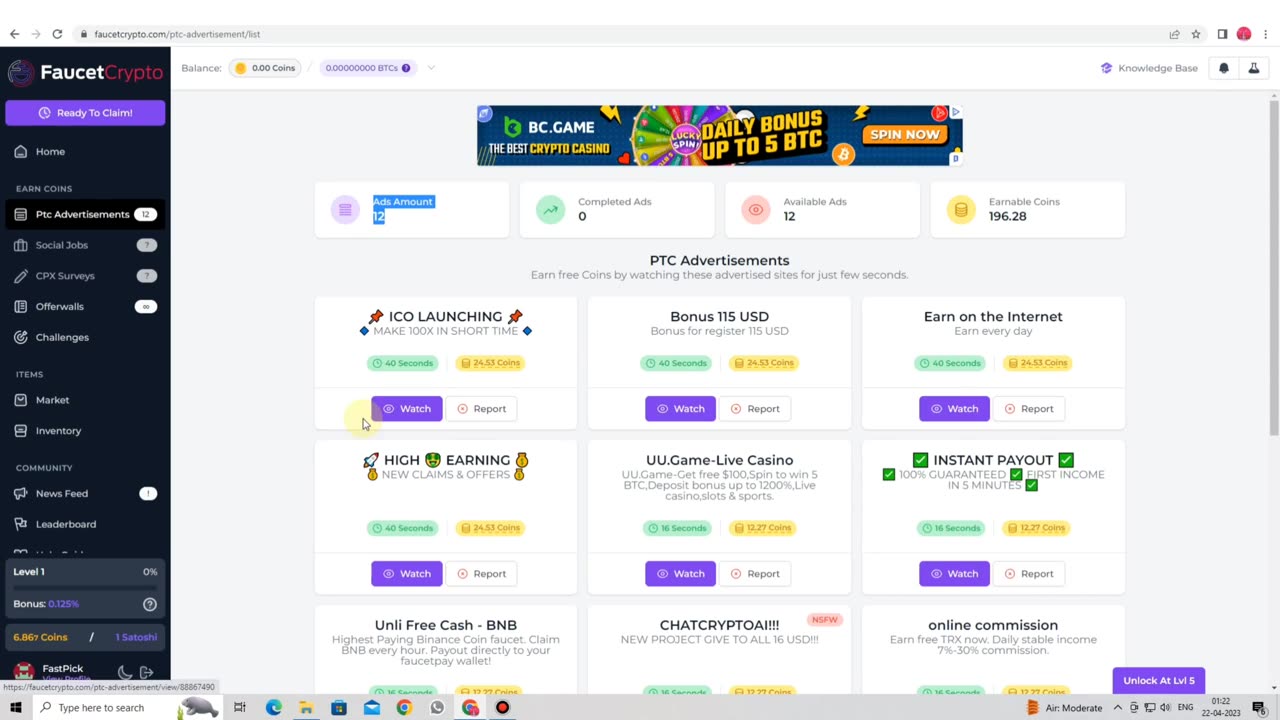Report the HIGH EARNING ad

point(480,574)
